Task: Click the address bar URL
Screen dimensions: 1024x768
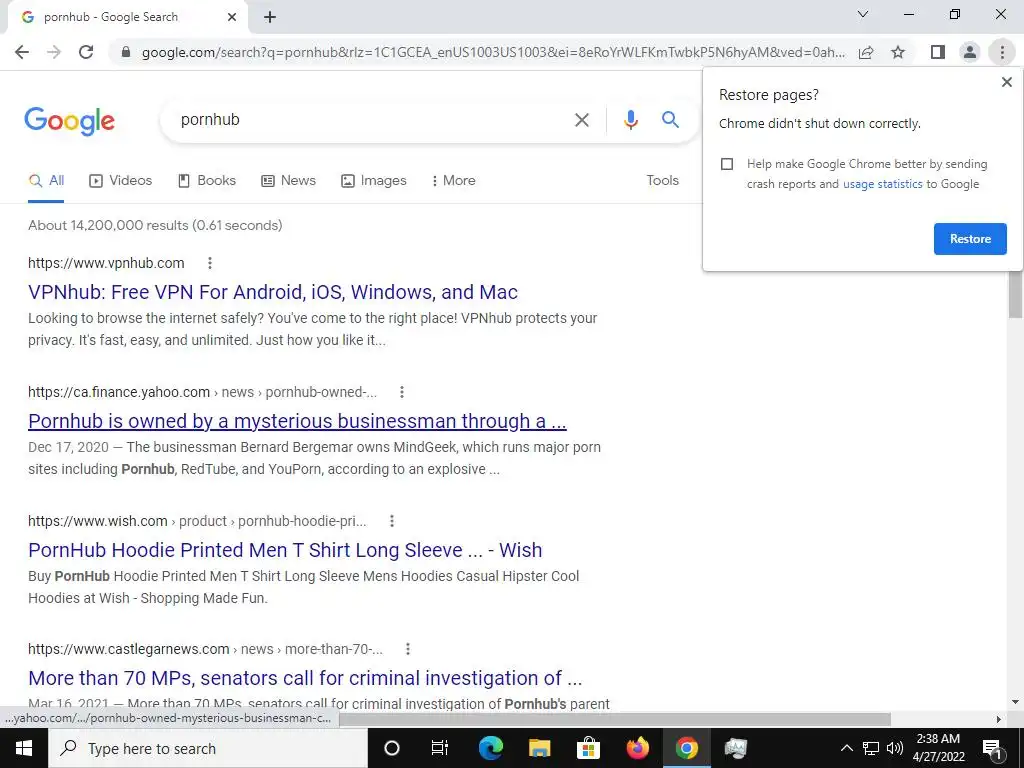Action: [x=492, y=52]
